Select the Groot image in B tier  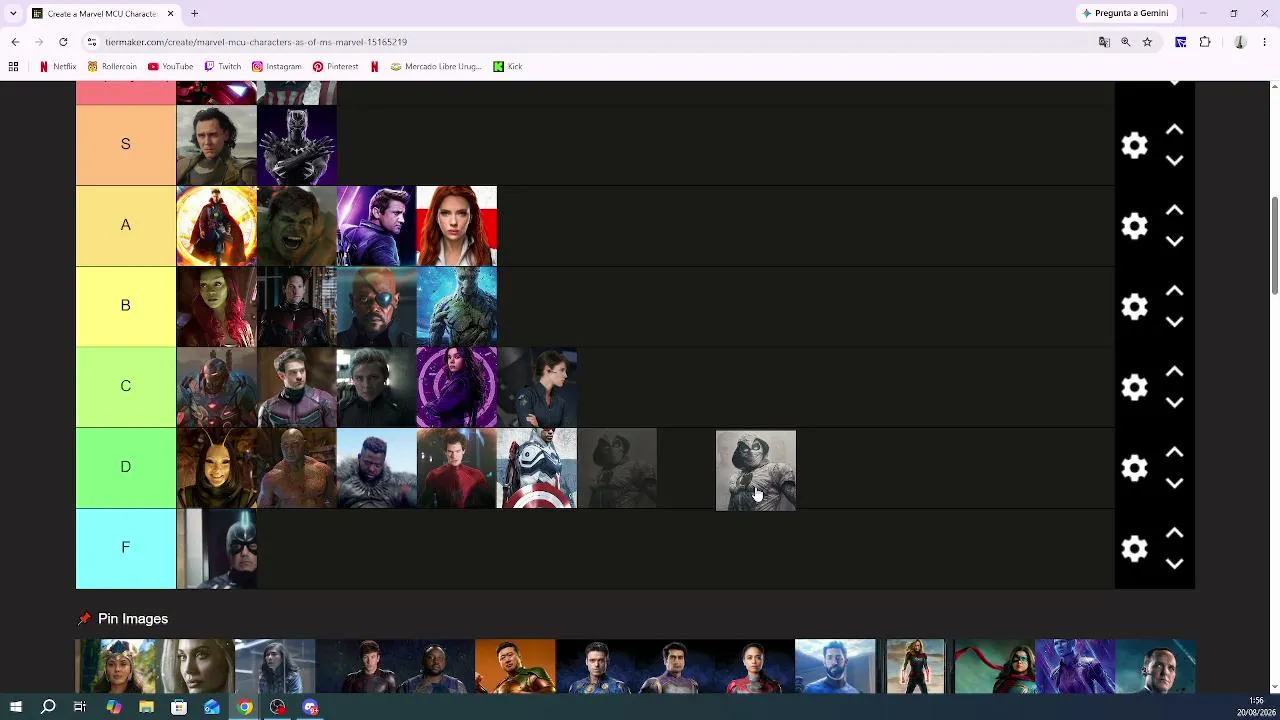(457, 306)
